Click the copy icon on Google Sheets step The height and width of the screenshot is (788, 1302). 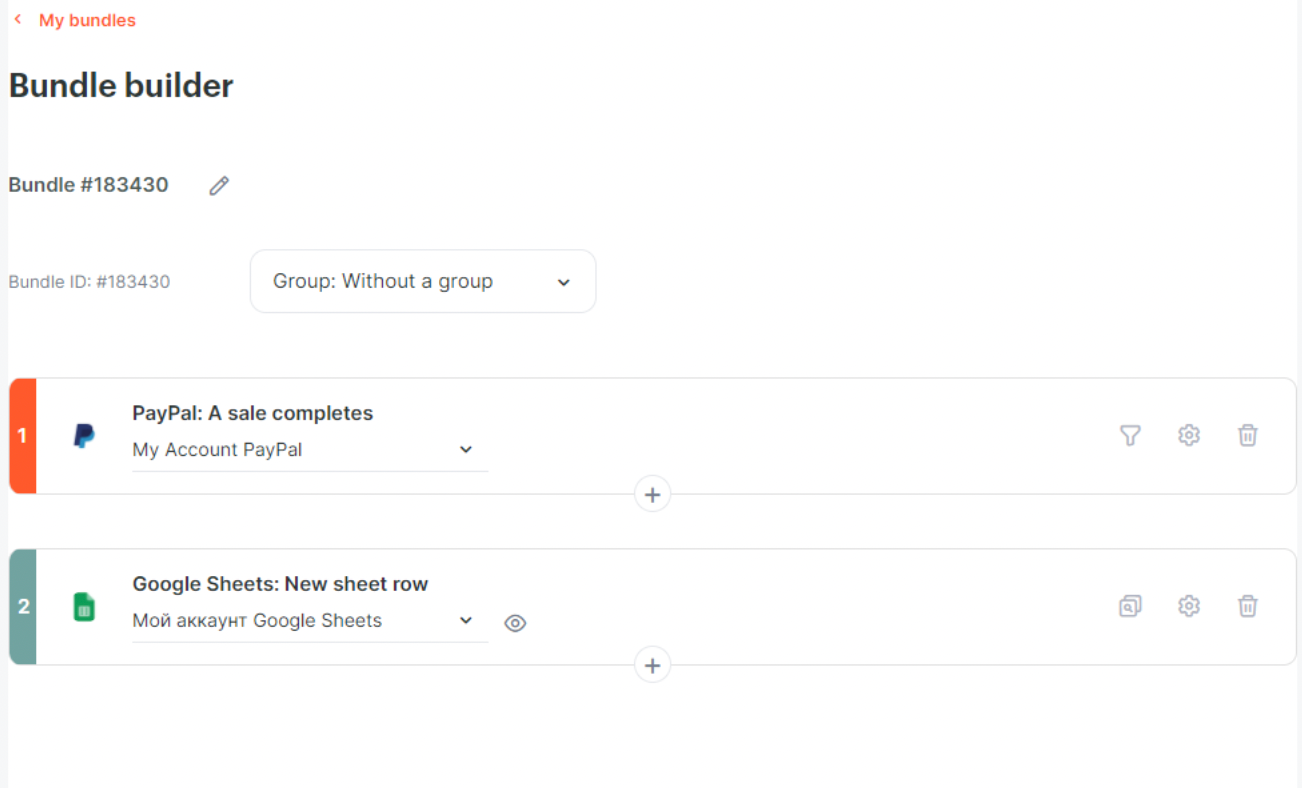pyautogui.click(x=1130, y=606)
